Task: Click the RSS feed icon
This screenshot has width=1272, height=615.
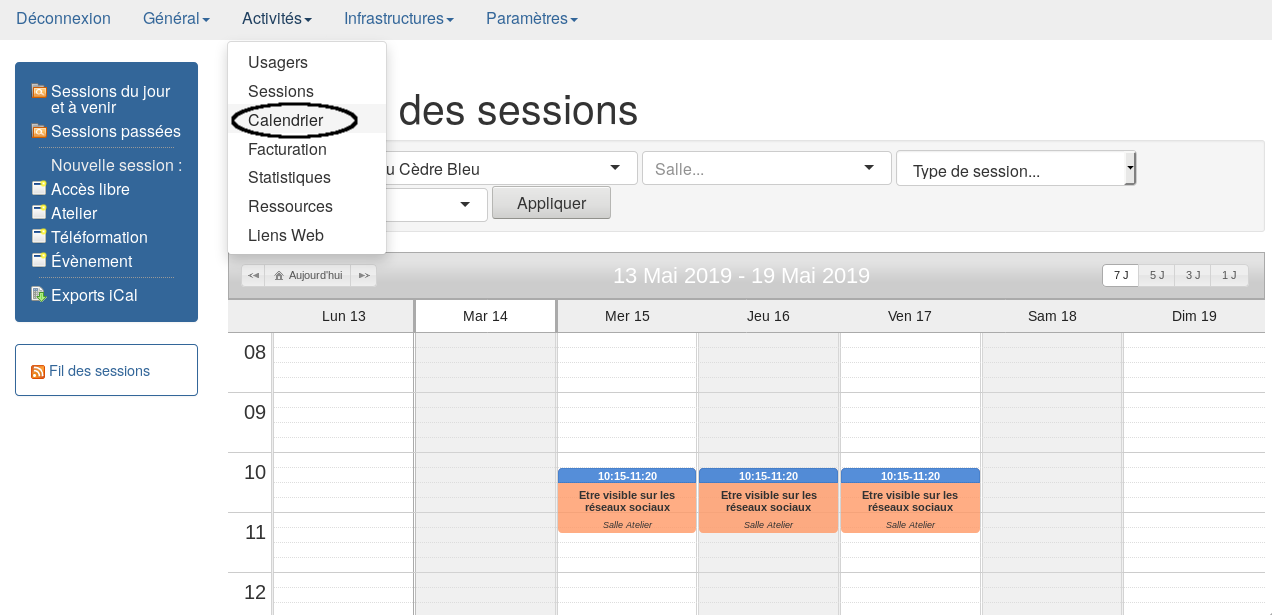Action: pos(38,372)
